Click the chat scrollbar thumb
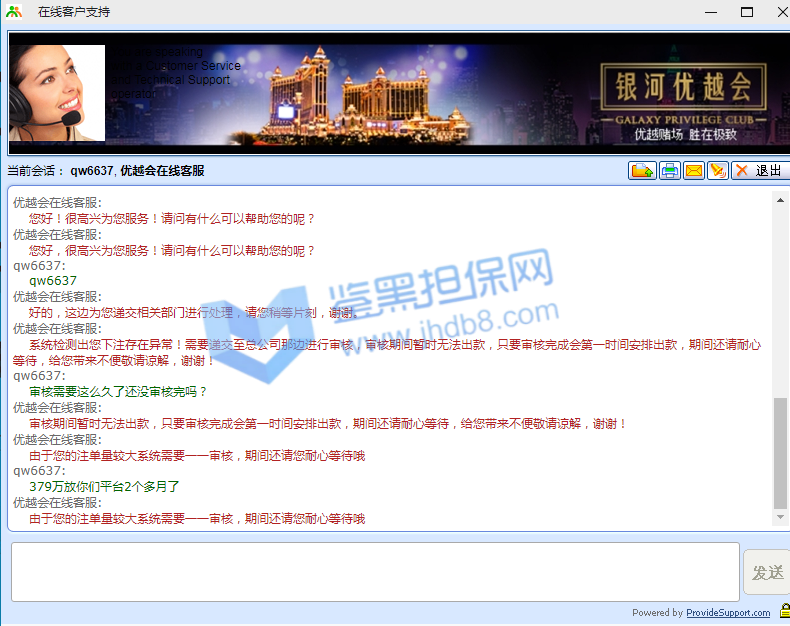The height and width of the screenshot is (626, 790). point(780,452)
